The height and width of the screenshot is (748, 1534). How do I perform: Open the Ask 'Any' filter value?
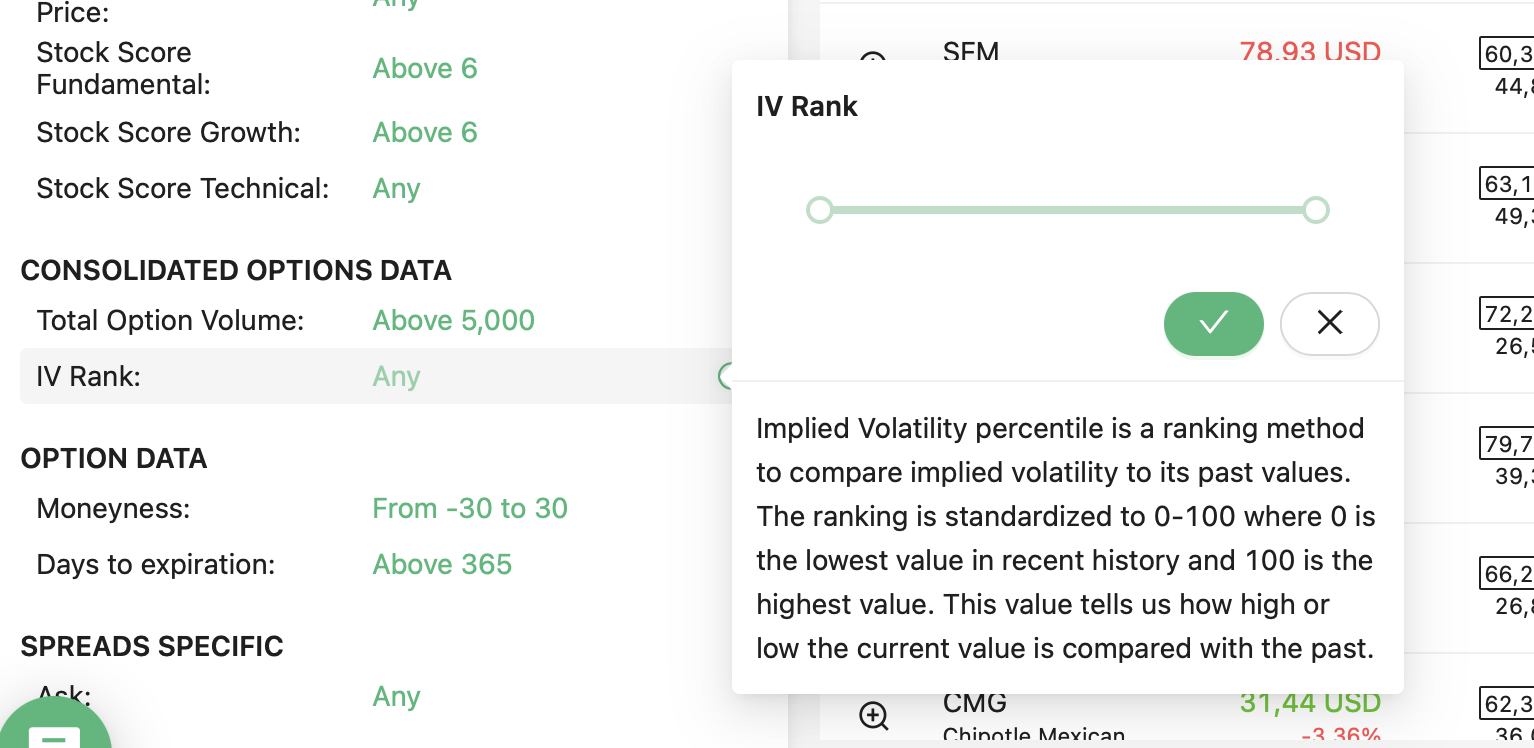pos(396,696)
